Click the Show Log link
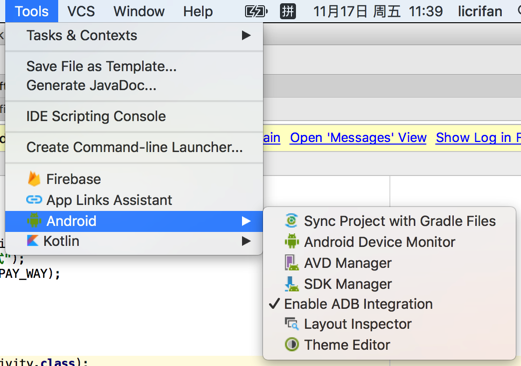 [478, 137]
